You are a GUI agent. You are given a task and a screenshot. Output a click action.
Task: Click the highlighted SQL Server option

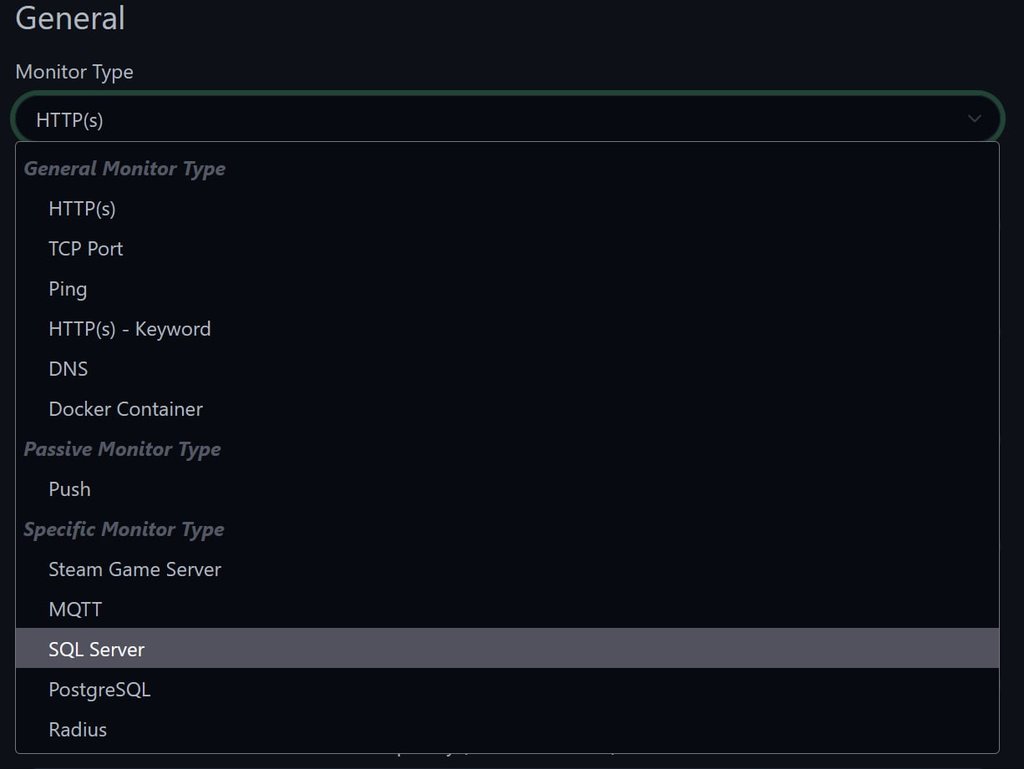[x=507, y=649]
